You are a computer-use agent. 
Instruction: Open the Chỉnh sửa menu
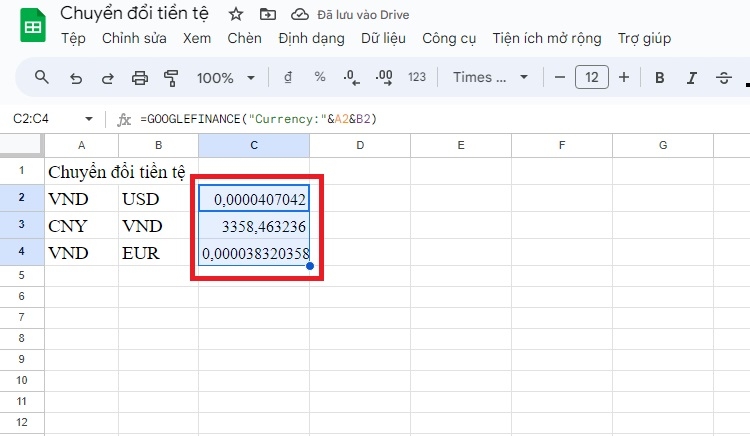pyautogui.click(x=134, y=38)
